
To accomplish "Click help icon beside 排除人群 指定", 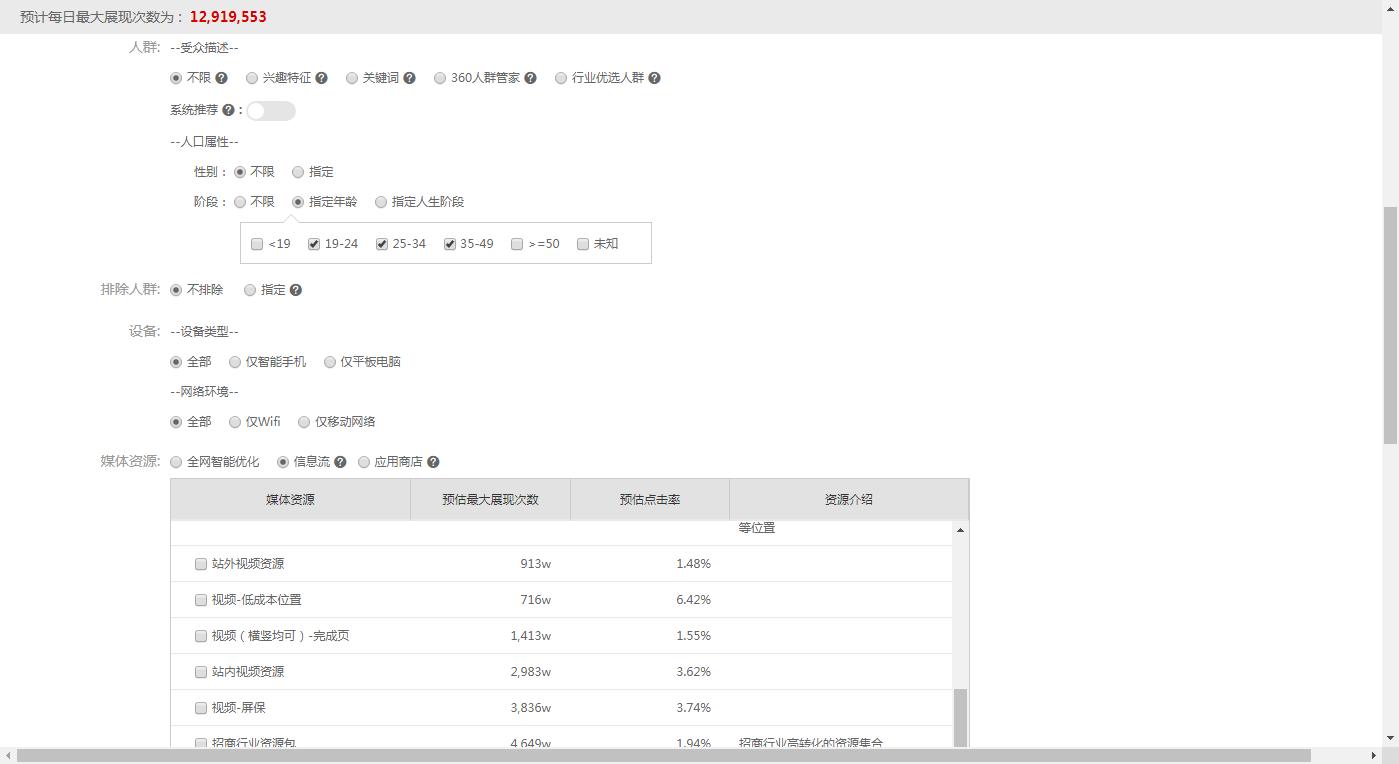I will coord(295,290).
